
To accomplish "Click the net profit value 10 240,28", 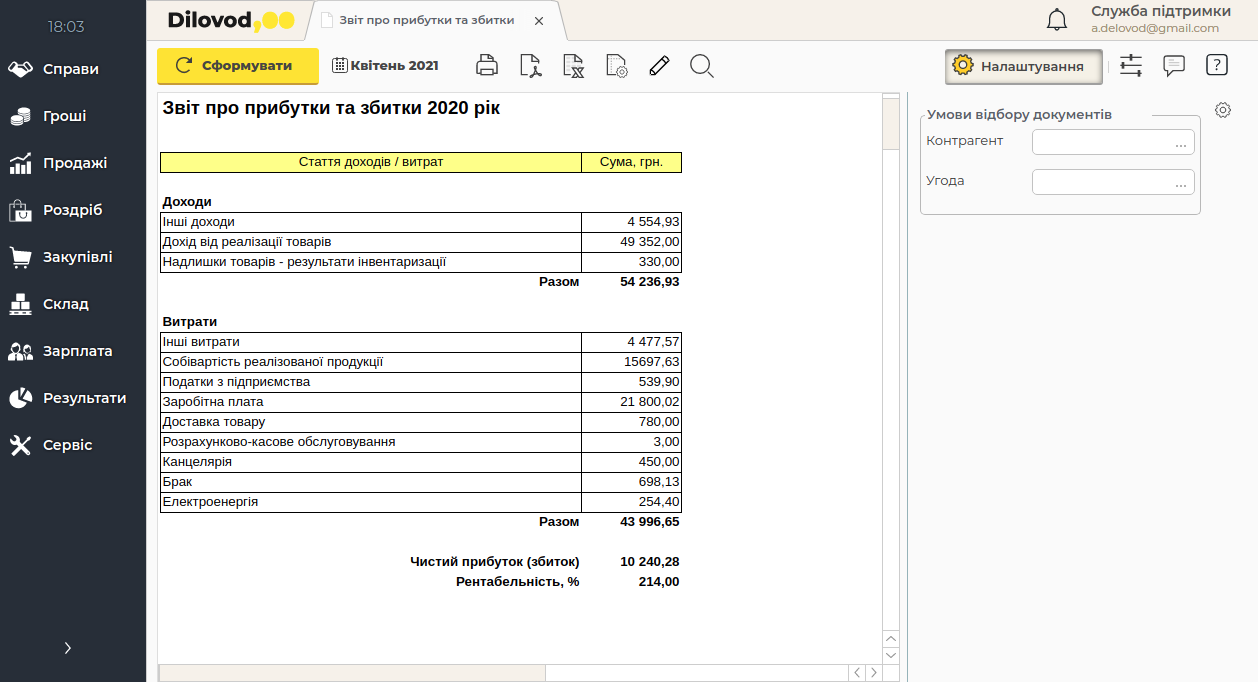I will (x=650, y=562).
